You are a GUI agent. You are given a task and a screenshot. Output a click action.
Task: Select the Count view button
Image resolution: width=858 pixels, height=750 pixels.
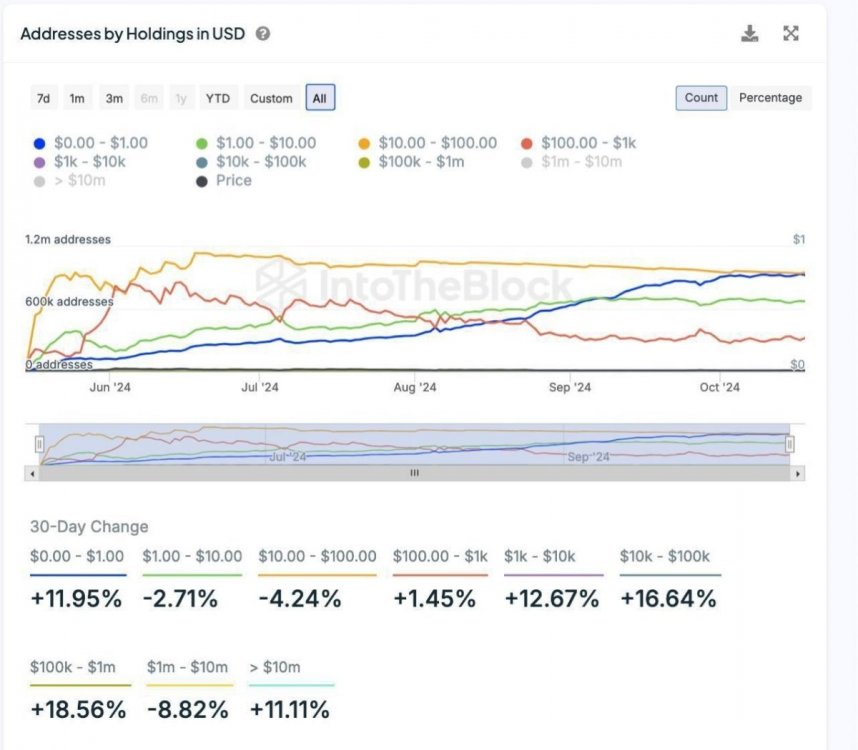701,98
